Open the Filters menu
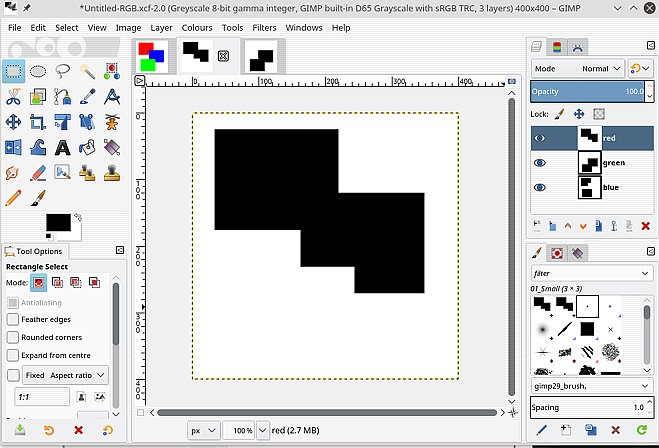The image size is (659, 448). pos(264,28)
